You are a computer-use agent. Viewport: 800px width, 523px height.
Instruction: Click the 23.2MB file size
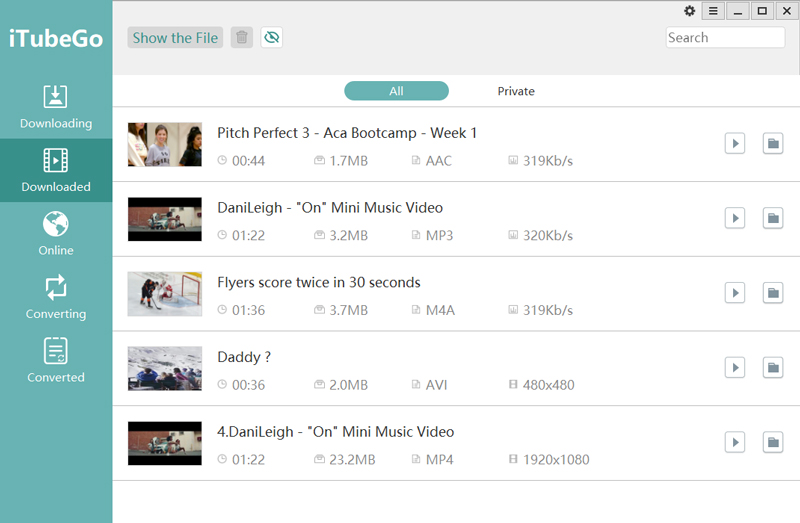pyautogui.click(x=352, y=460)
